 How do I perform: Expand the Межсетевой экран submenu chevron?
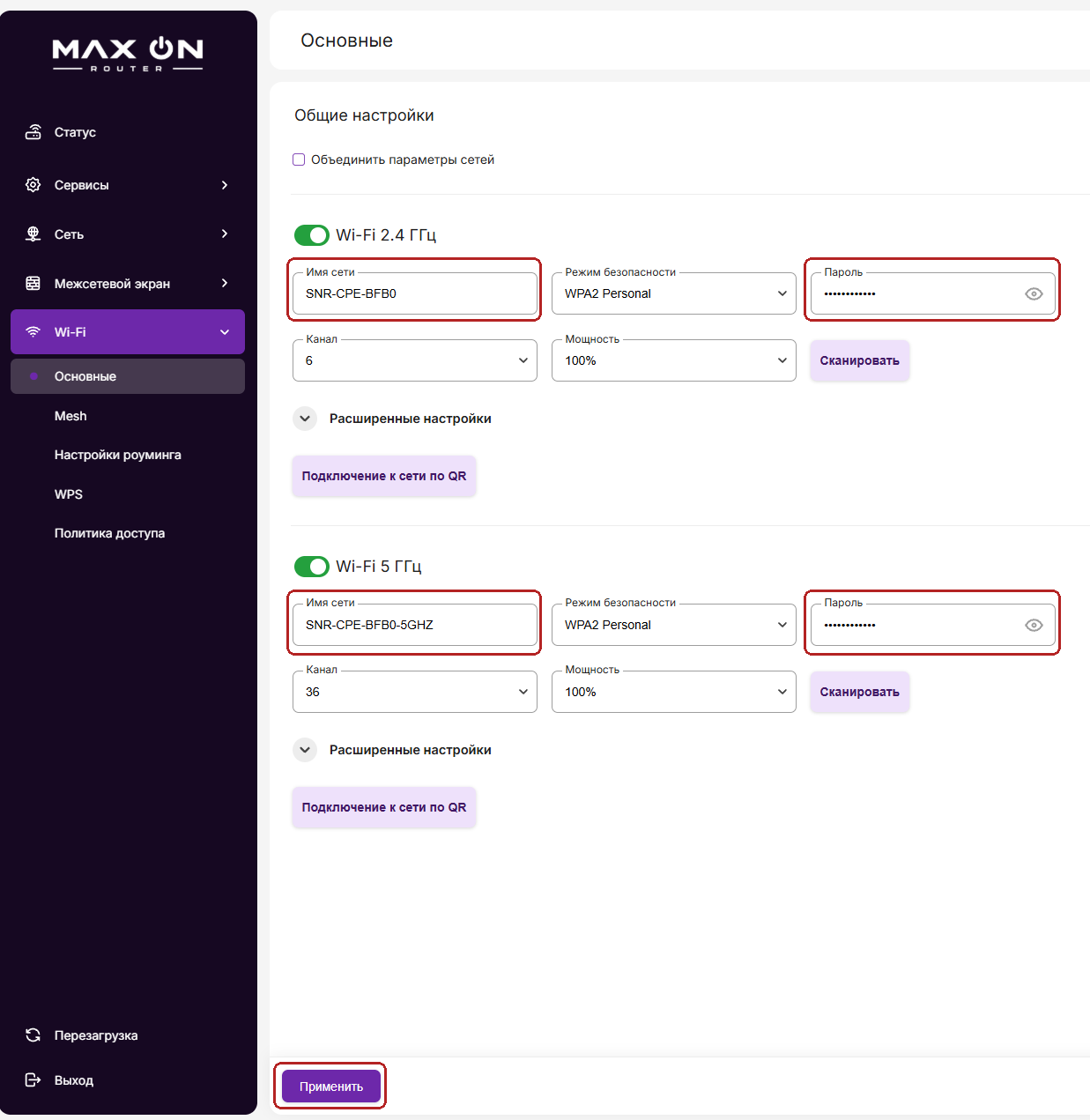(225, 283)
